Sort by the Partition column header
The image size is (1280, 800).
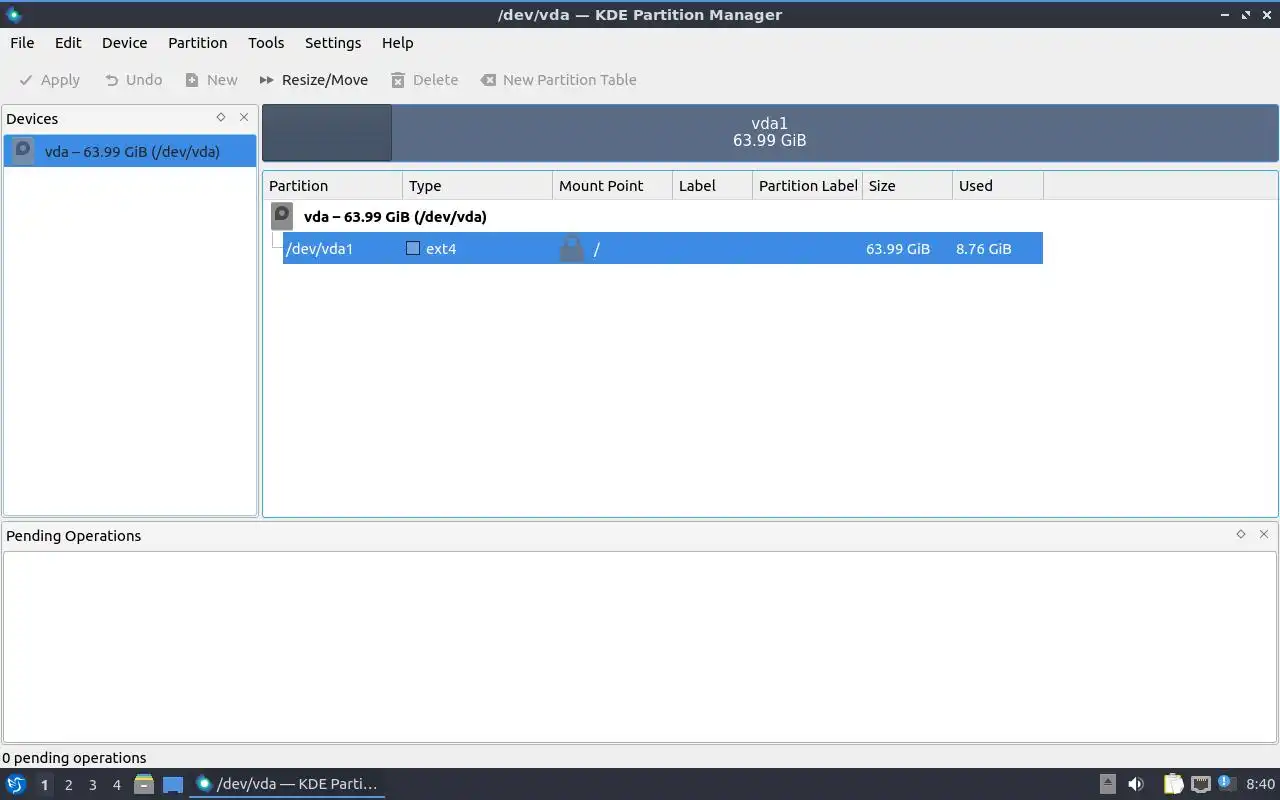click(x=333, y=186)
